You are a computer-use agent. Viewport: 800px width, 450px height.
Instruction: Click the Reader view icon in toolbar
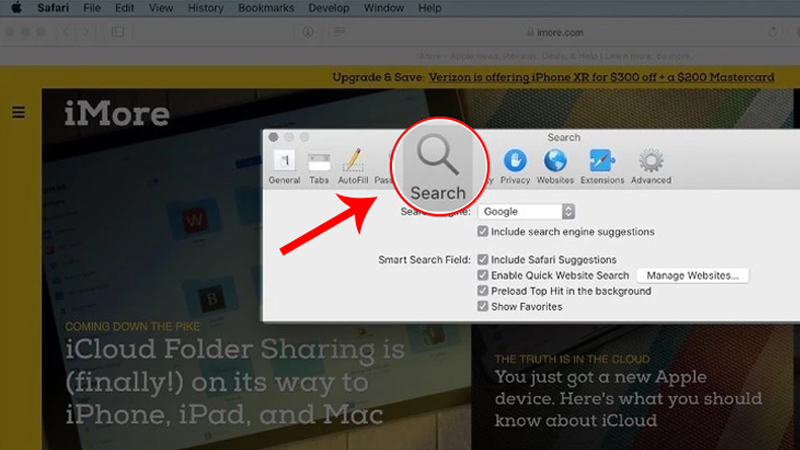coord(339,32)
